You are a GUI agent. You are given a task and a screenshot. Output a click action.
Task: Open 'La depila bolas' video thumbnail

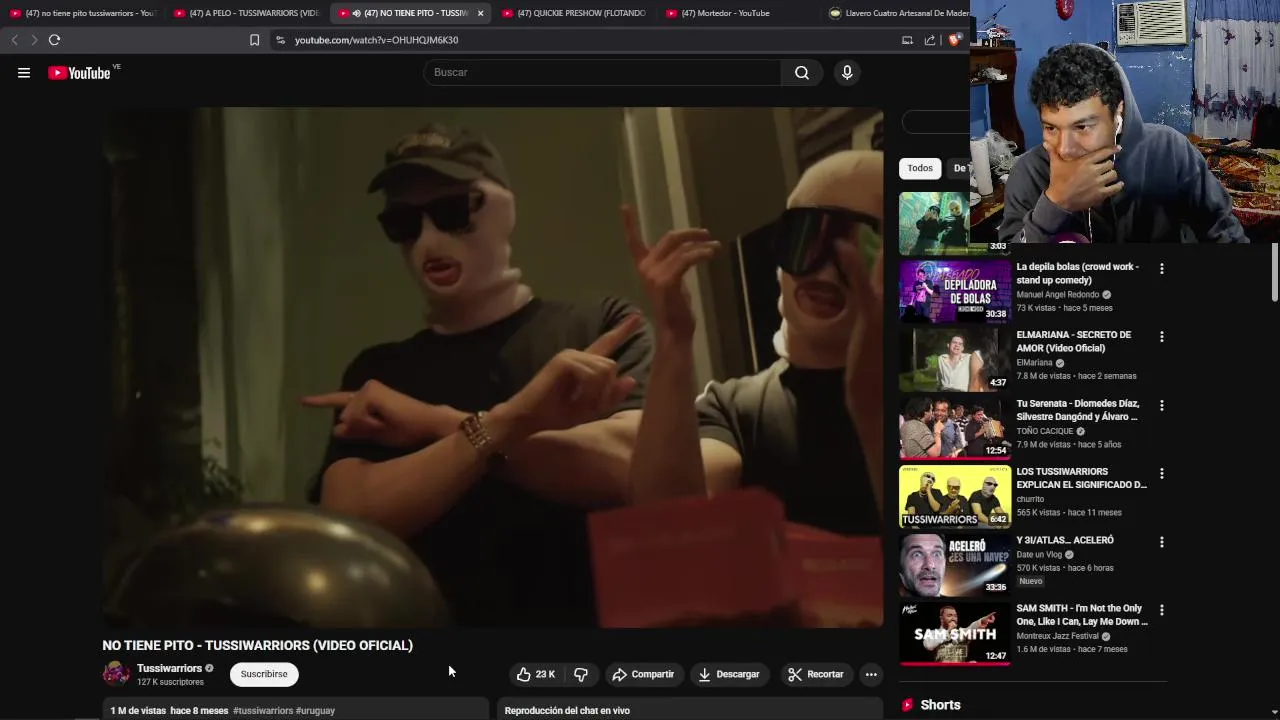pyautogui.click(x=955, y=291)
